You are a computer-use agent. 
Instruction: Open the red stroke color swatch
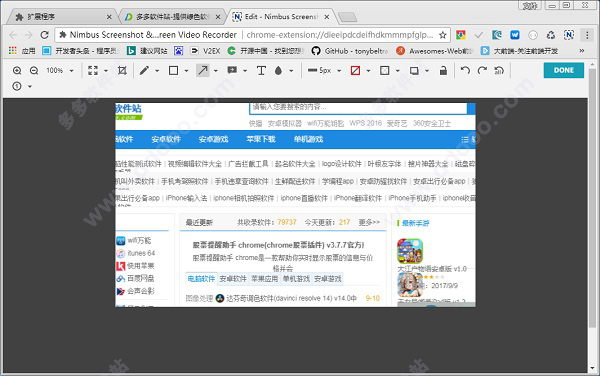(x=355, y=70)
